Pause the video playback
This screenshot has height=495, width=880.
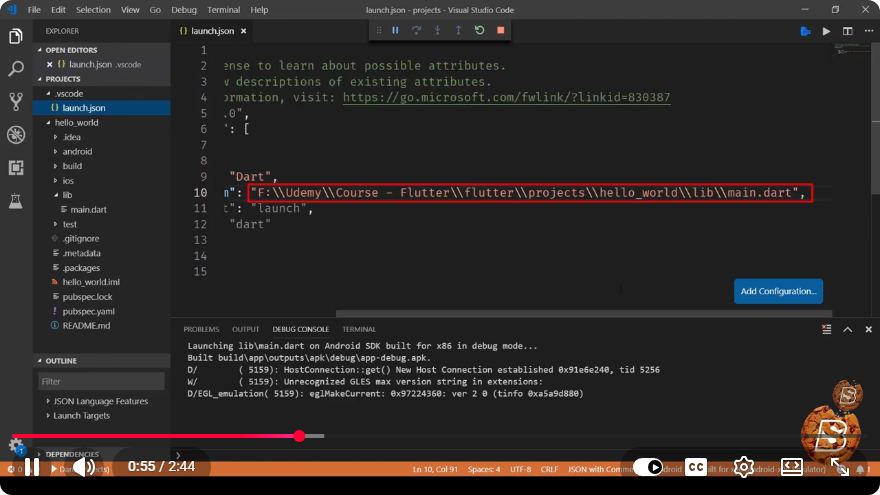tap(32, 467)
